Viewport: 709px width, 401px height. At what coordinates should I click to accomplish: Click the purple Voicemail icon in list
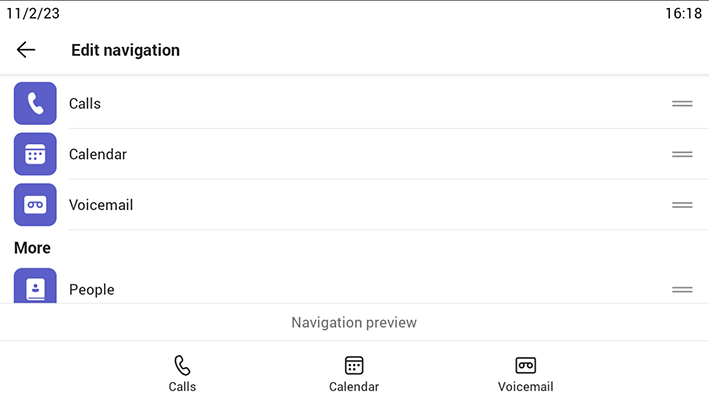click(35, 204)
